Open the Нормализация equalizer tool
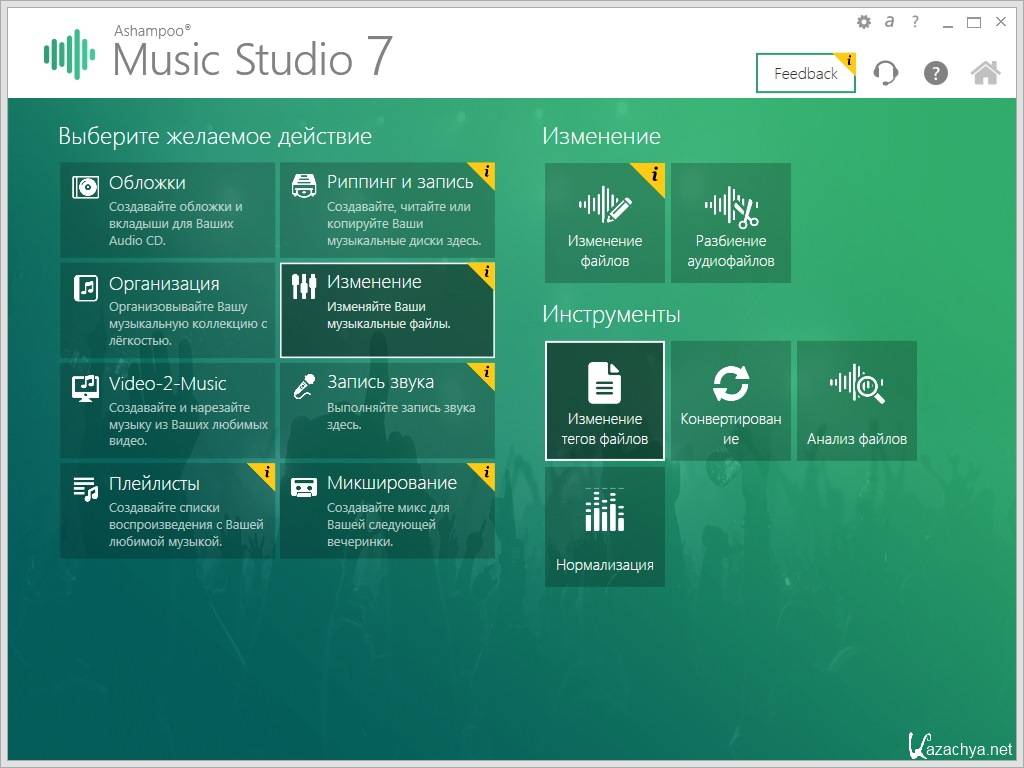Image resolution: width=1024 pixels, height=768 pixels. pos(605,526)
